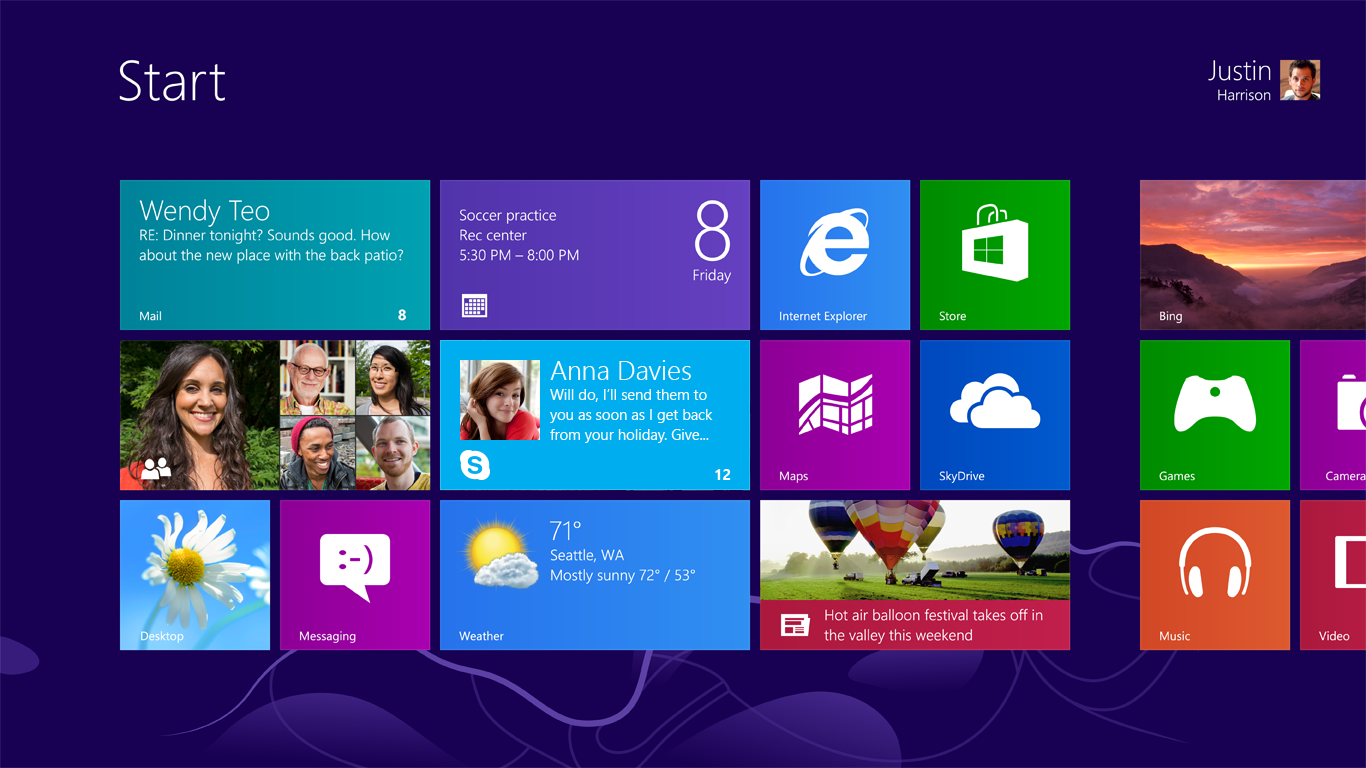Launch the Store app tile

pyautogui.click(x=995, y=255)
